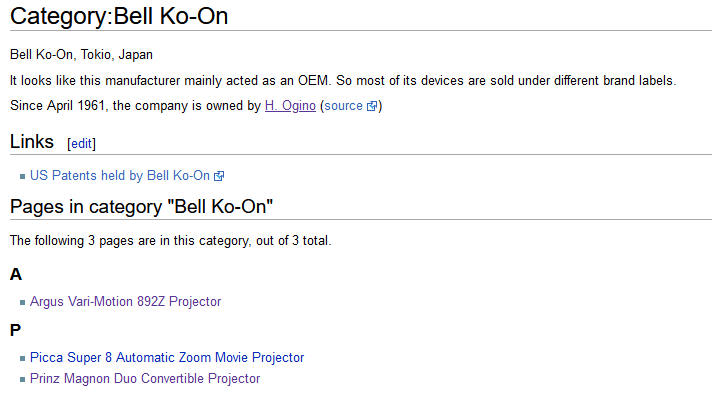Click the Bell Ko-On, Tokio, Japan text
The image size is (712, 394).
coord(81,55)
